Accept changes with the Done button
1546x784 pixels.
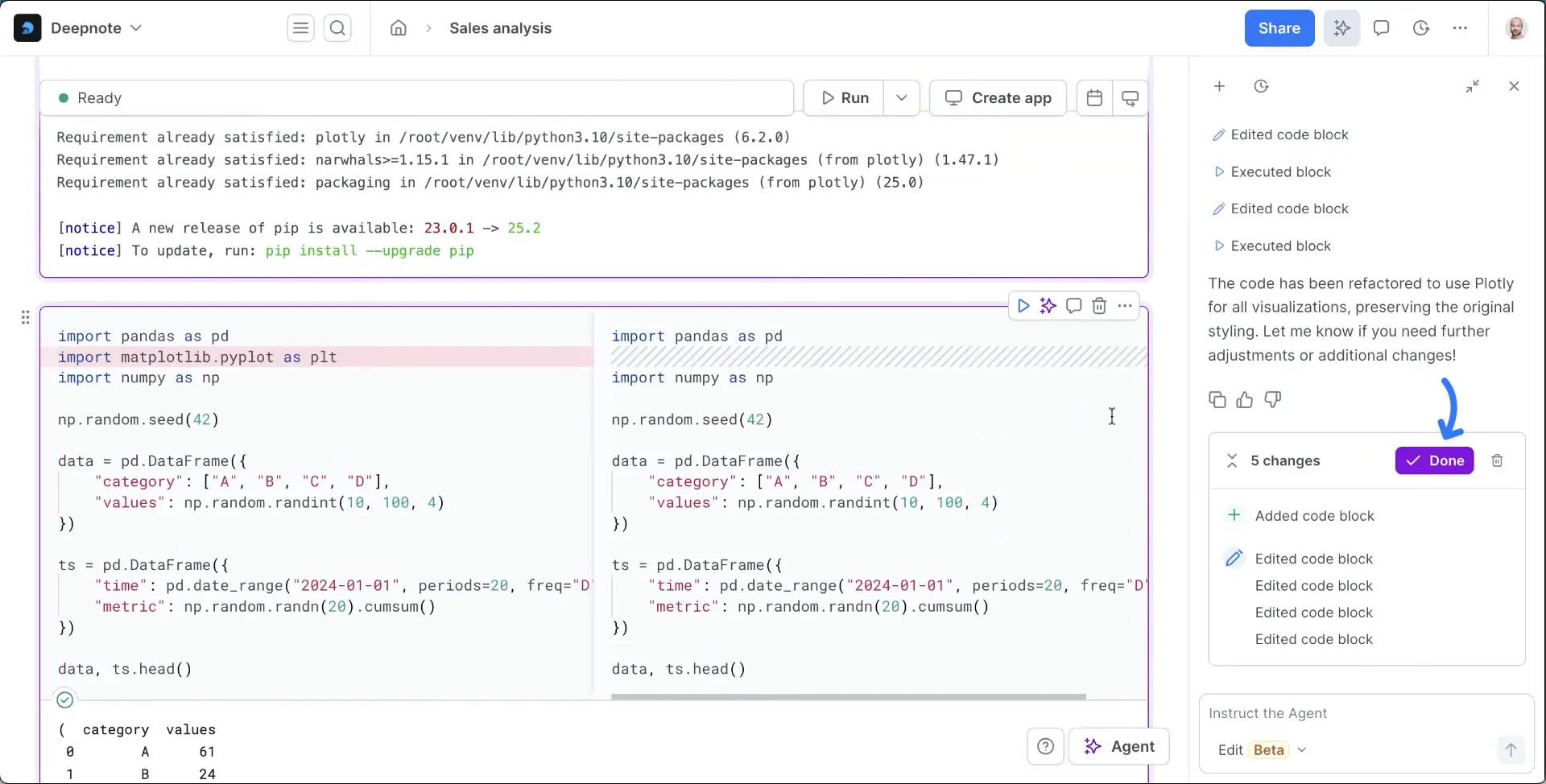pyautogui.click(x=1435, y=460)
